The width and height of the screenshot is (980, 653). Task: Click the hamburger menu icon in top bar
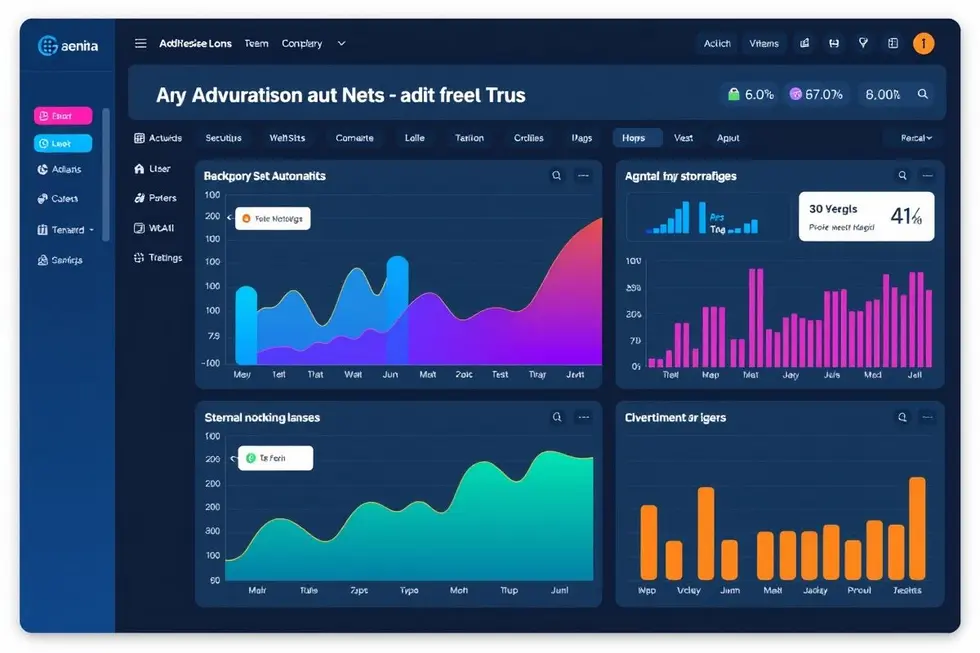pyautogui.click(x=140, y=44)
